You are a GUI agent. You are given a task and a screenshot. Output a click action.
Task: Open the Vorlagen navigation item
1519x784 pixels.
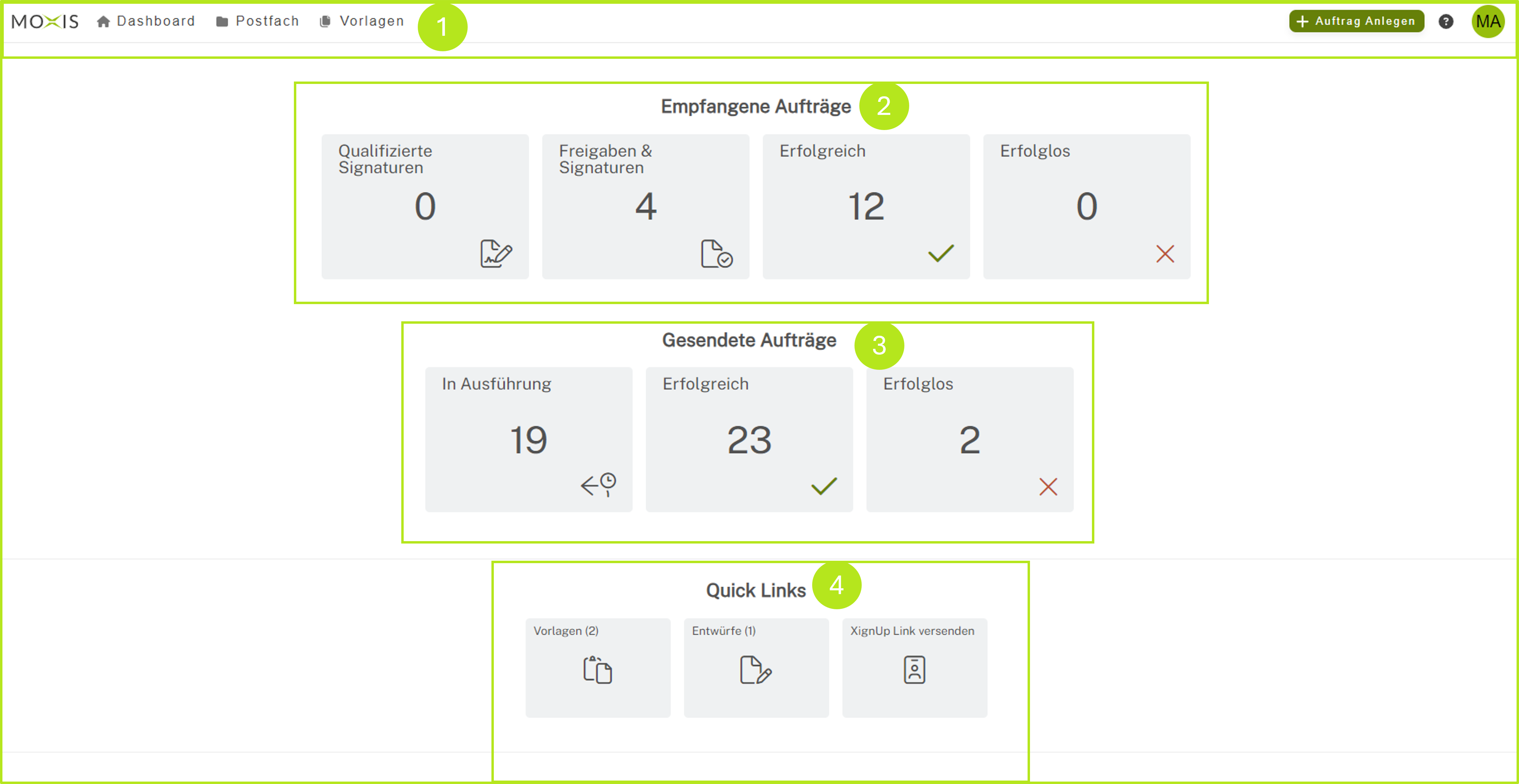click(x=362, y=21)
